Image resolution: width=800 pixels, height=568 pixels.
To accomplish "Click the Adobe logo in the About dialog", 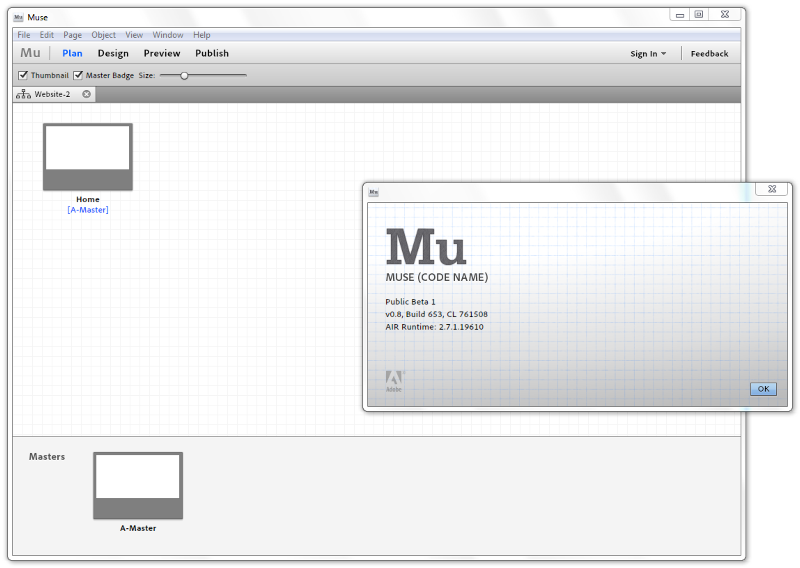I will click(x=394, y=381).
